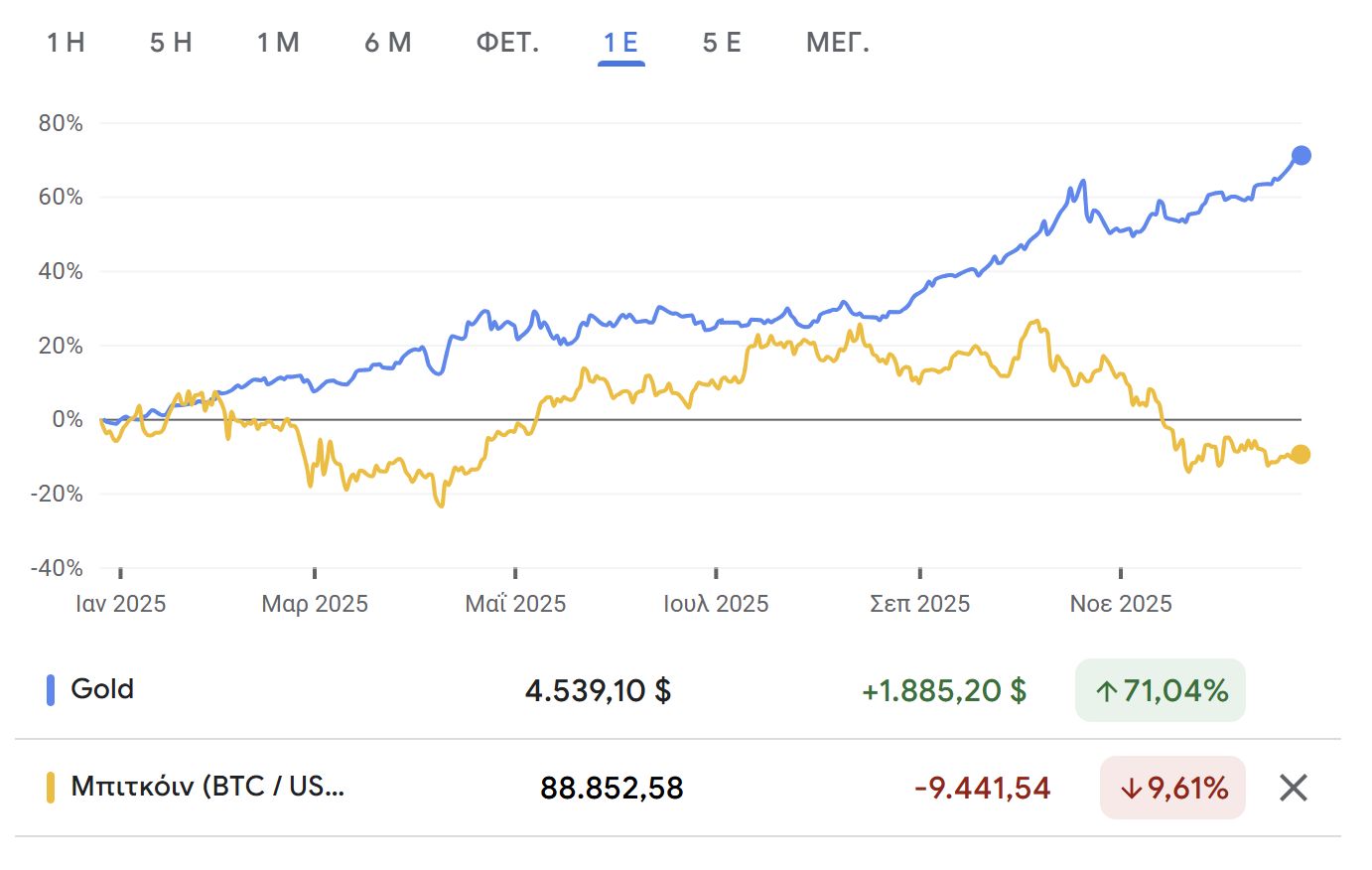
Task: Show the ΦΕΤ. year-to-date chart
Action: (506, 43)
